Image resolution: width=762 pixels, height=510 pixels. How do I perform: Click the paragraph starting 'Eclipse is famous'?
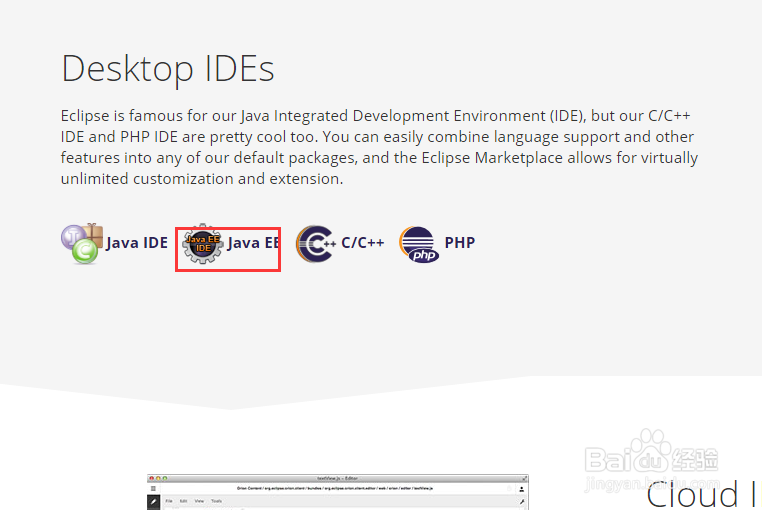pyautogui.click(x=379, y=147)
